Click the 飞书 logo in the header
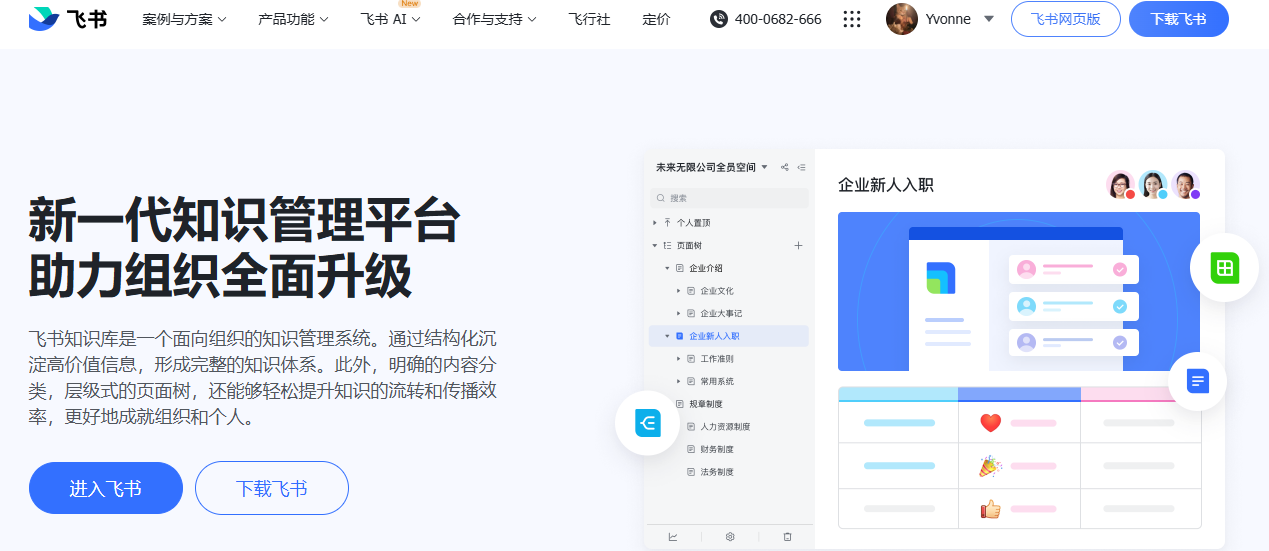Screen dimensions: 1269x551 click(x=68, y=19)
